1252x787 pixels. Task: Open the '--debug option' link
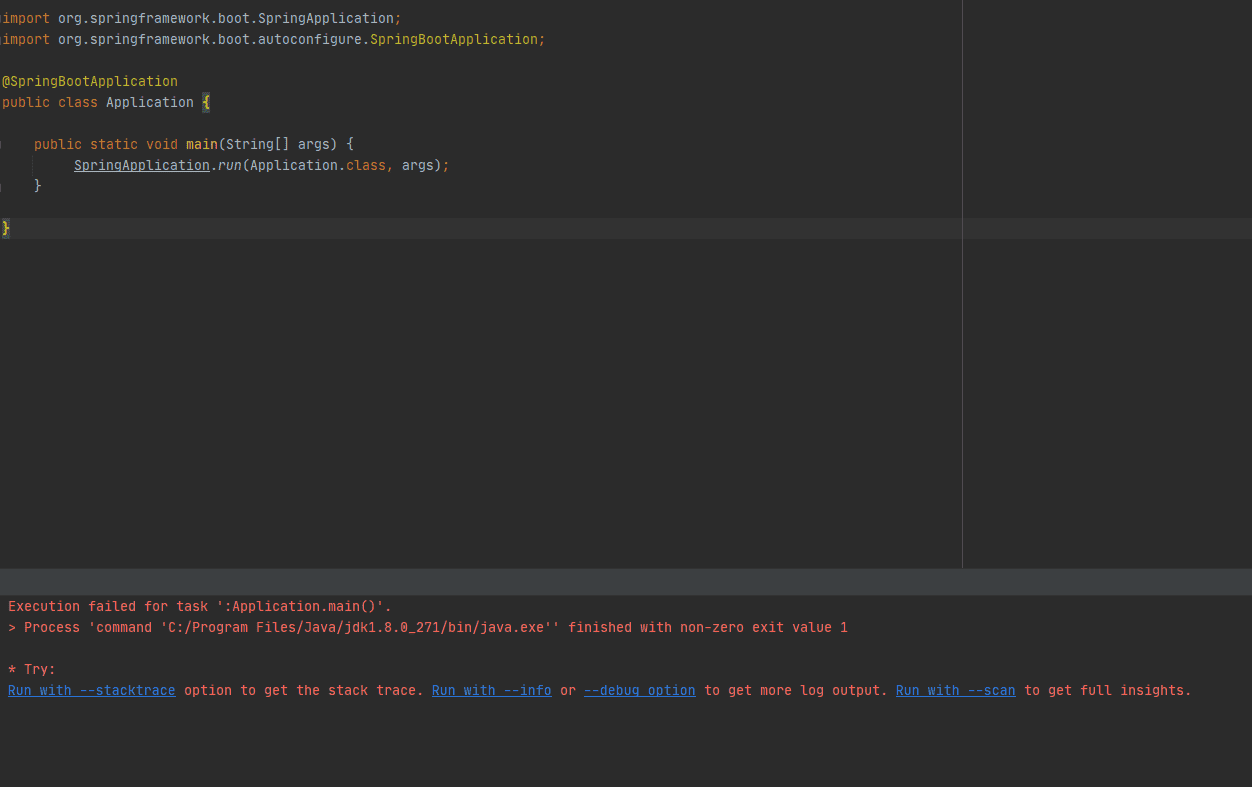(x=639, y=690)
